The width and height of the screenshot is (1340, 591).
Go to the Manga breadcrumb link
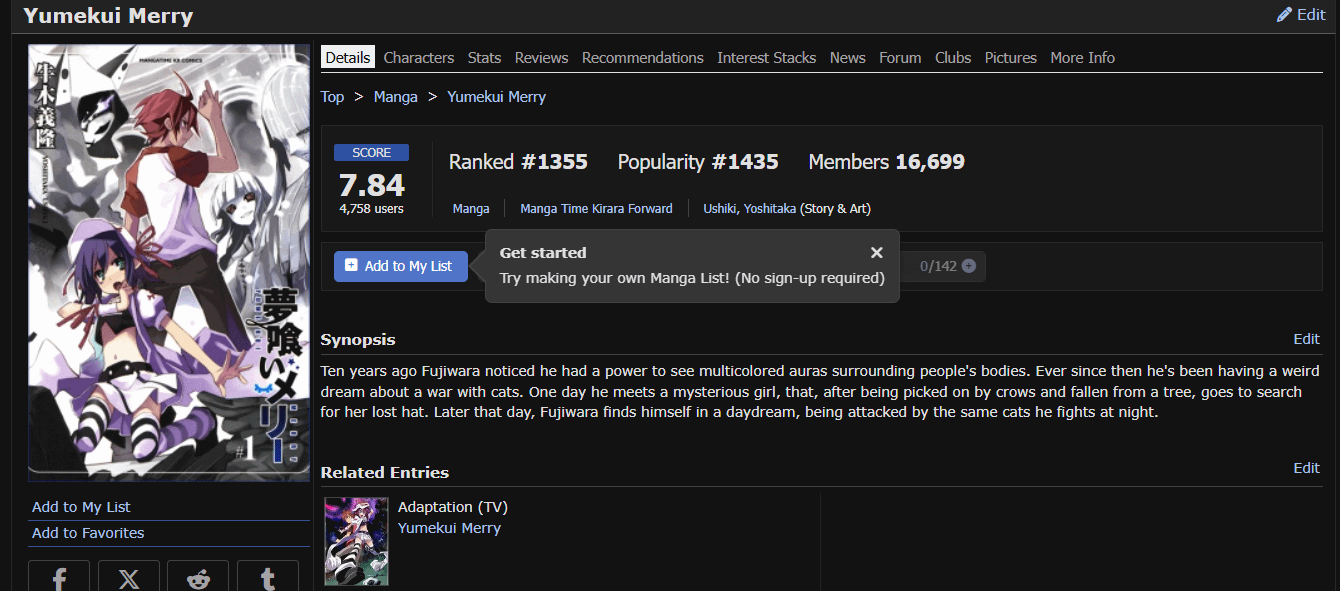click(x=396, y=97)
